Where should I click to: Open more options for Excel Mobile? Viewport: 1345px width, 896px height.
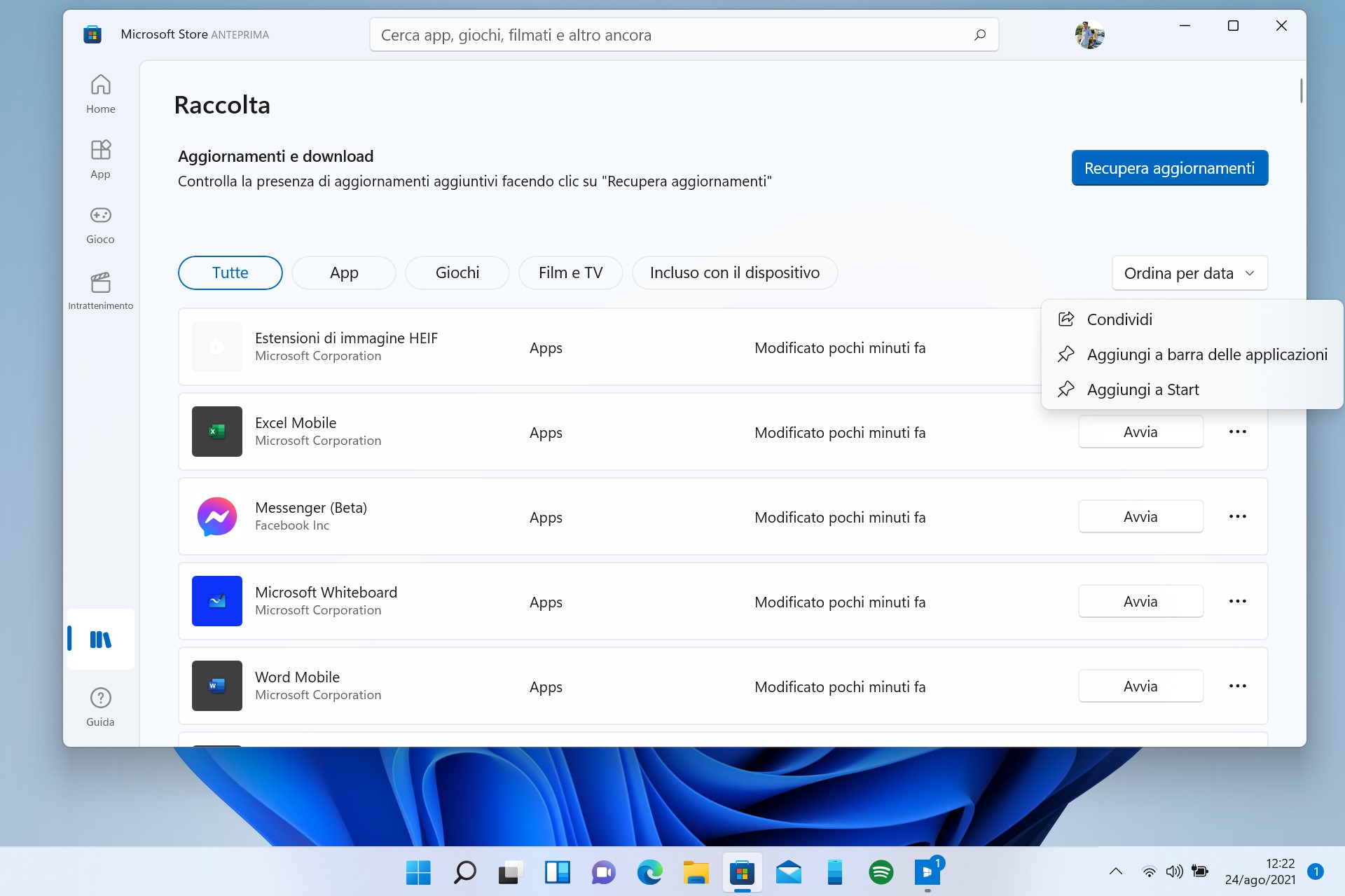pos(1238,432)
